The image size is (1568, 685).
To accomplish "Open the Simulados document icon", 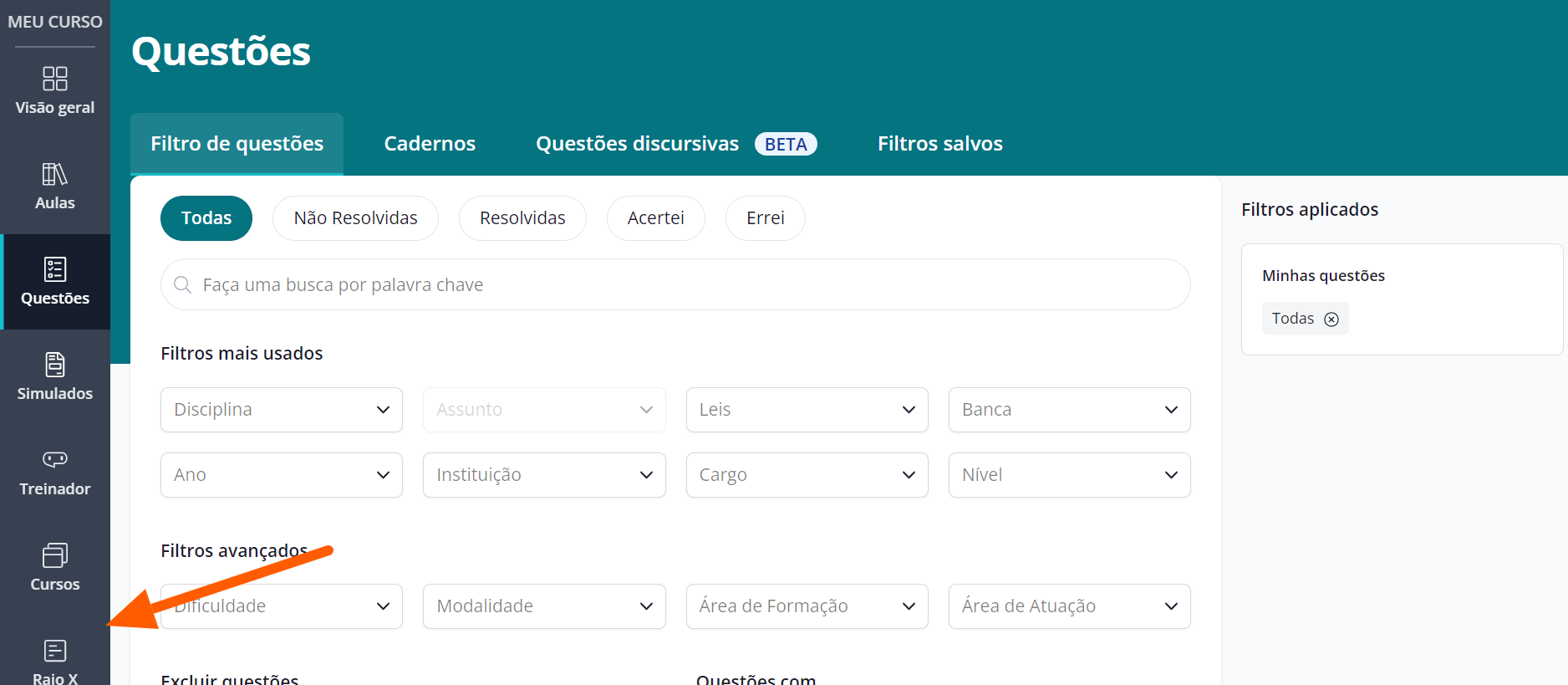I will (x=55, y=365).
